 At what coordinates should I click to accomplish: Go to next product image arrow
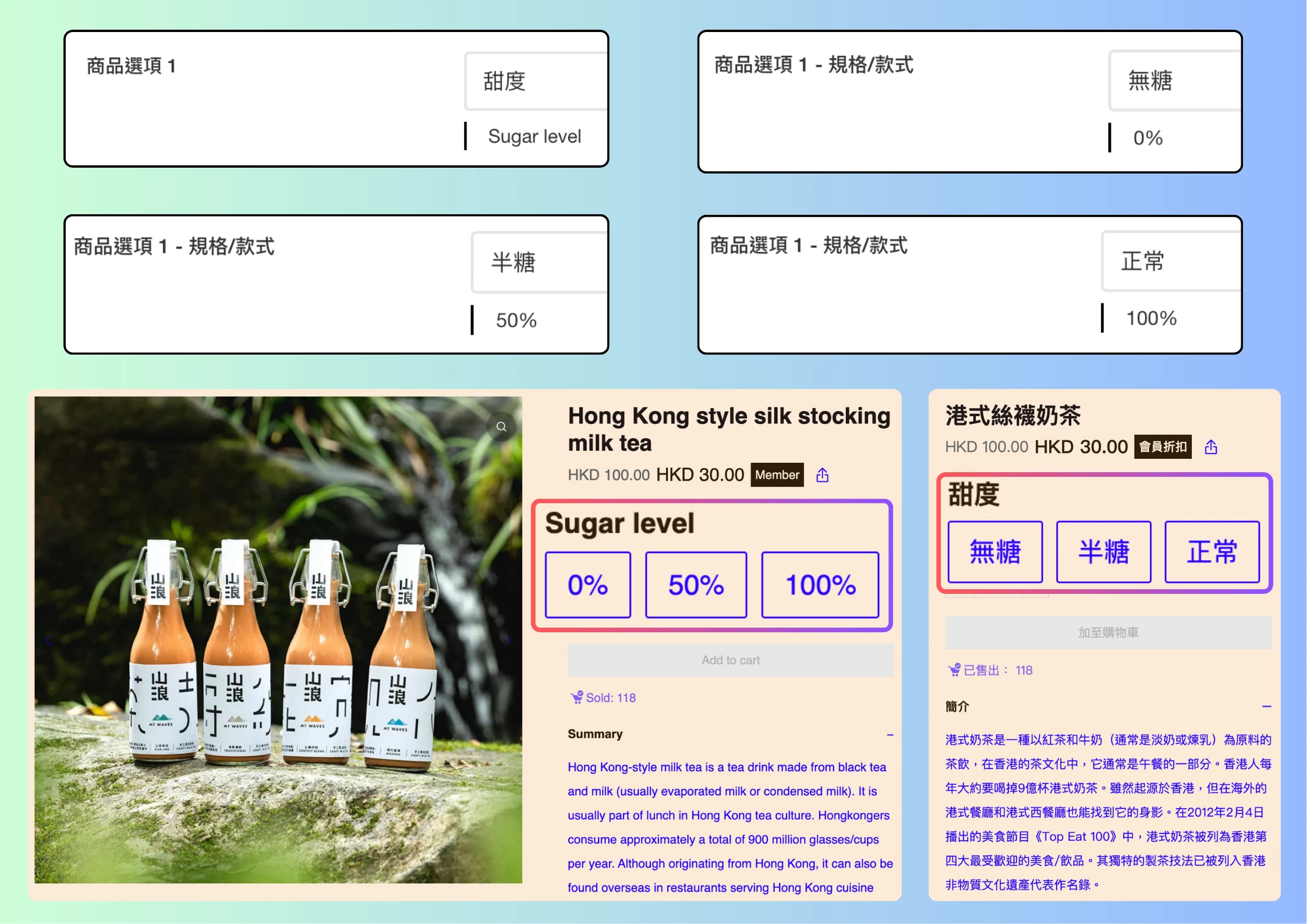[508, 640]
